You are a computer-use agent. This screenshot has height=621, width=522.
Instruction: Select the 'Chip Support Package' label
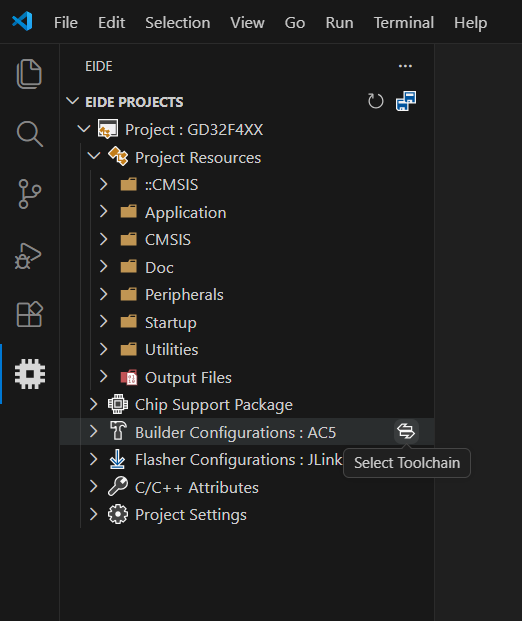point(214,405)
